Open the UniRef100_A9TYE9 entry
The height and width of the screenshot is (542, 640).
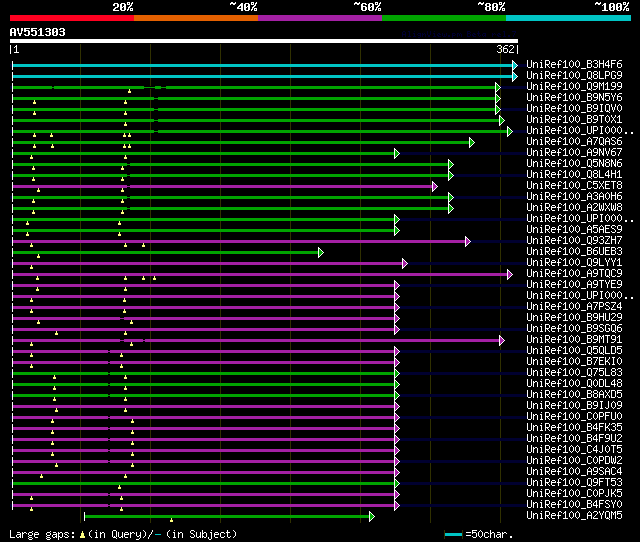(x=574, y=285)
